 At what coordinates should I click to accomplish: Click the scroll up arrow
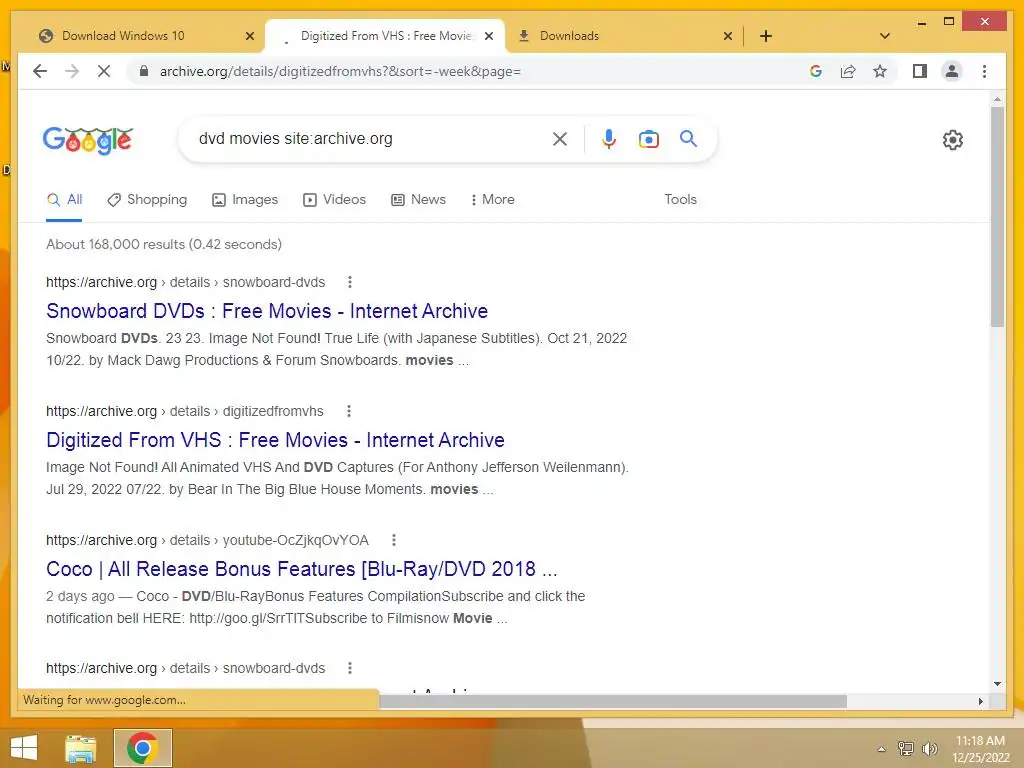997,99
